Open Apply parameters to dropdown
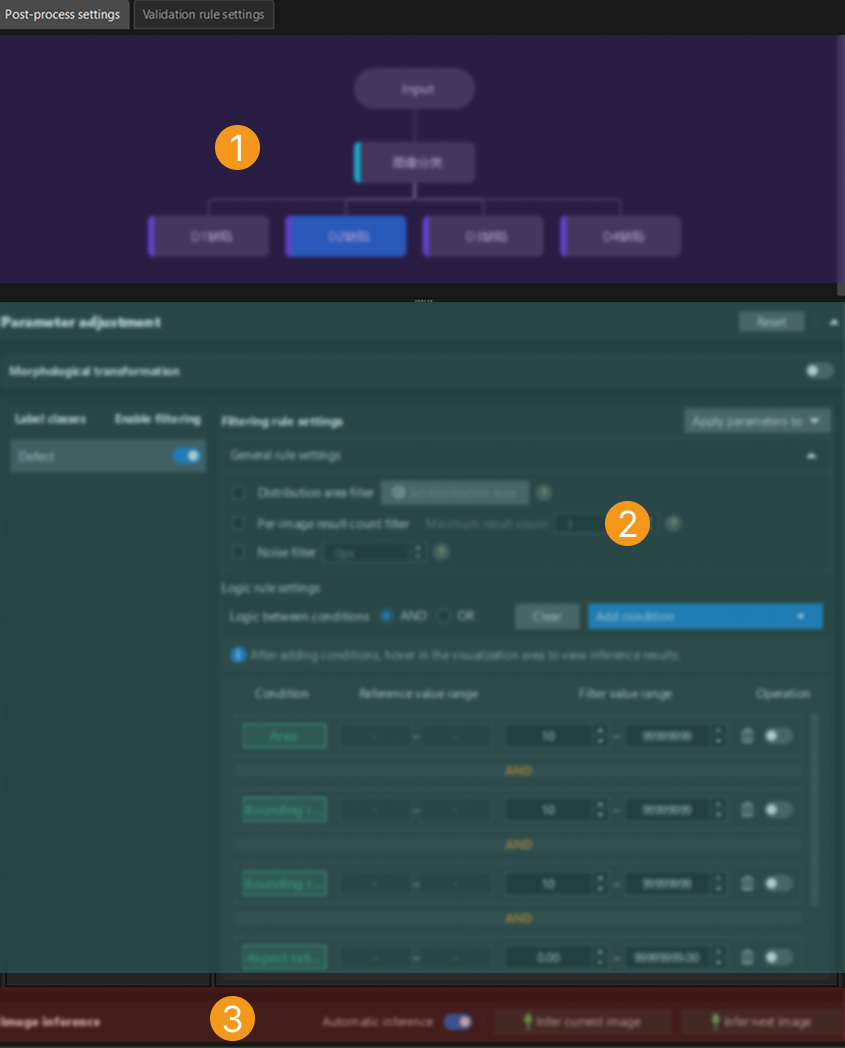 pyautogui.click(x=757, y=421)
